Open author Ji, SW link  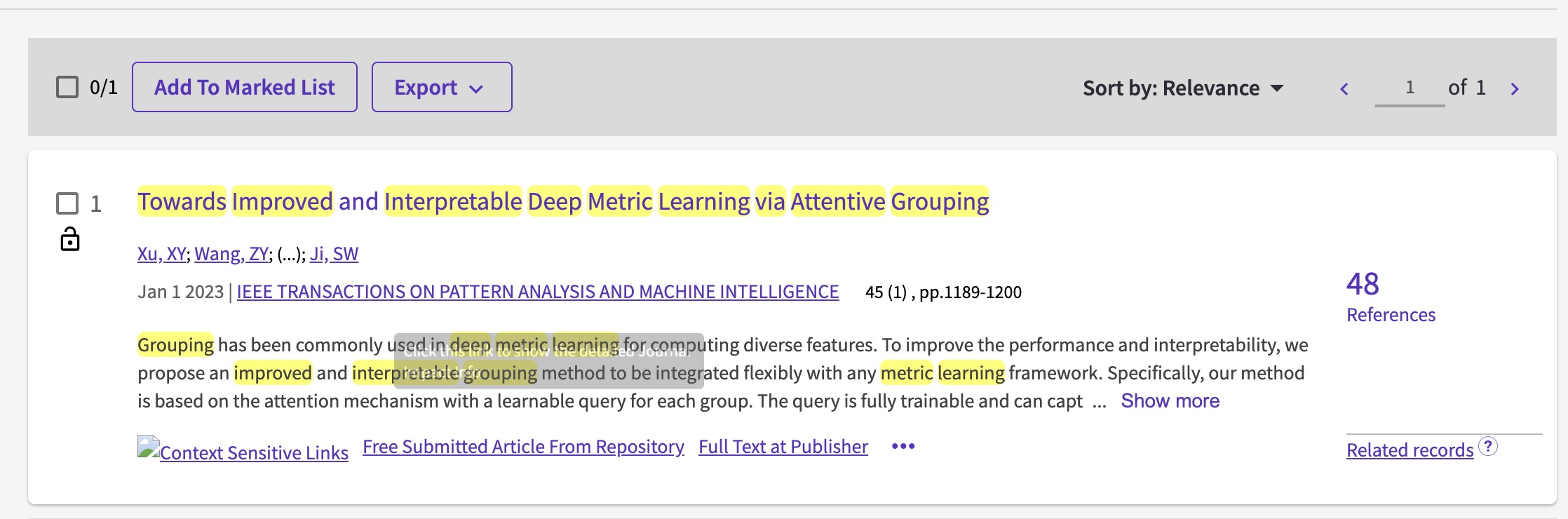(x=334, y=254)
